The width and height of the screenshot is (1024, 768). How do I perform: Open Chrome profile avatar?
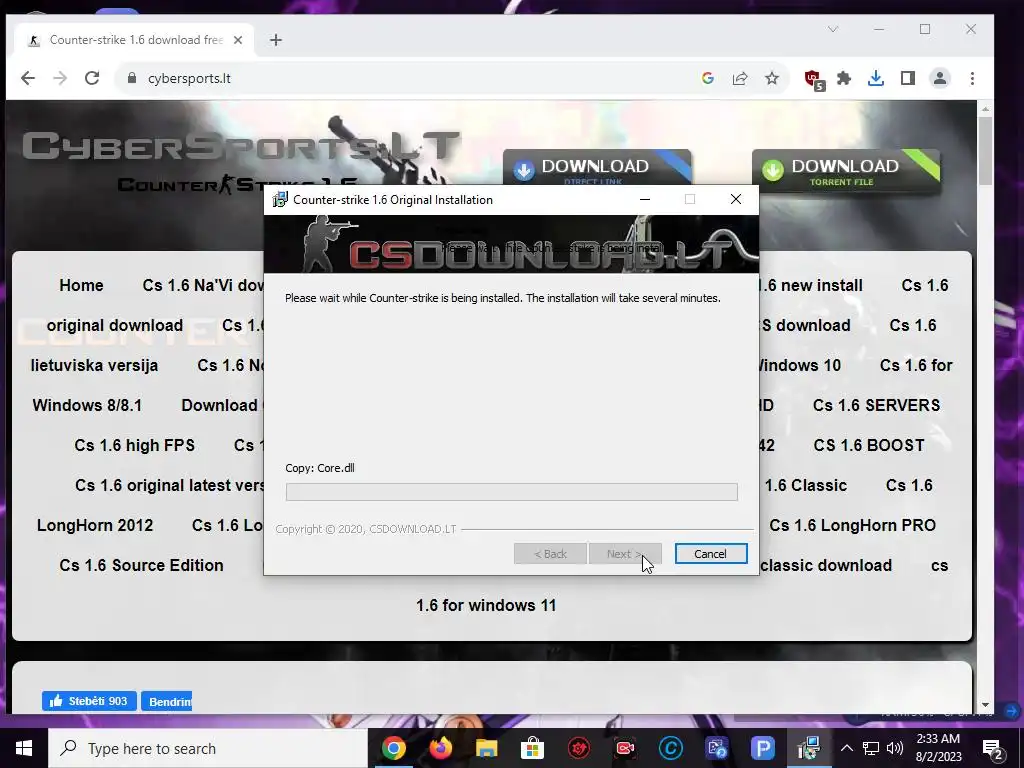pos(940,78)
